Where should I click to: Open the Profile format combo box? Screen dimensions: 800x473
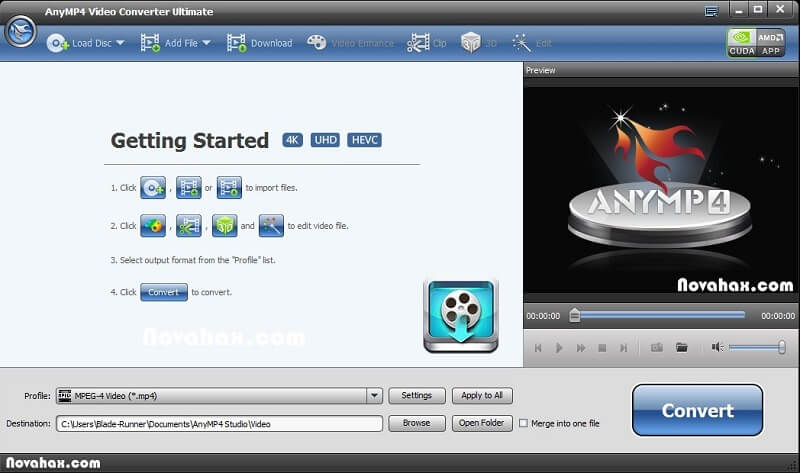tap(219, 395)
